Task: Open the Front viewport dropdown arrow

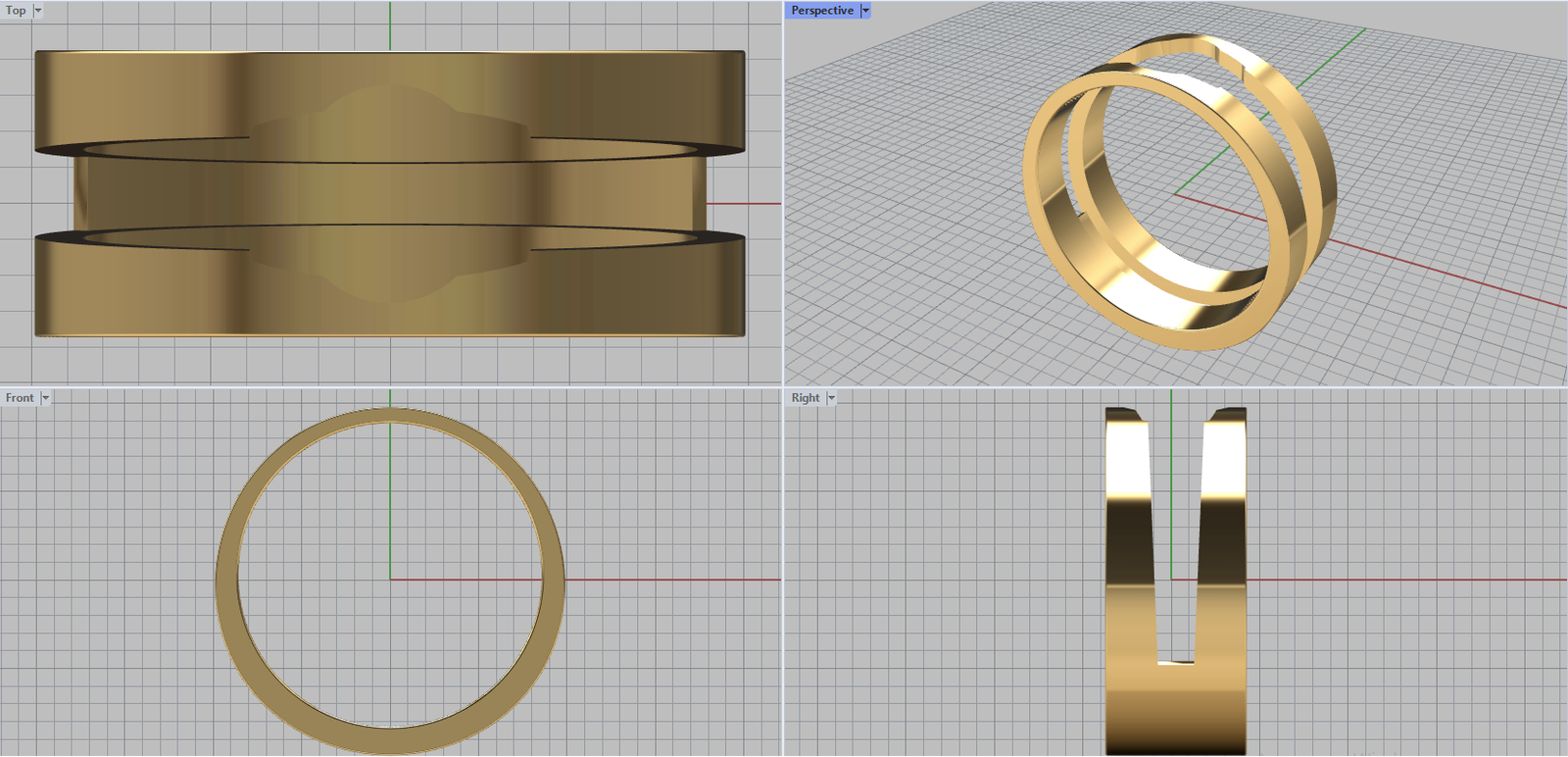Action: (x=45, y=398)
